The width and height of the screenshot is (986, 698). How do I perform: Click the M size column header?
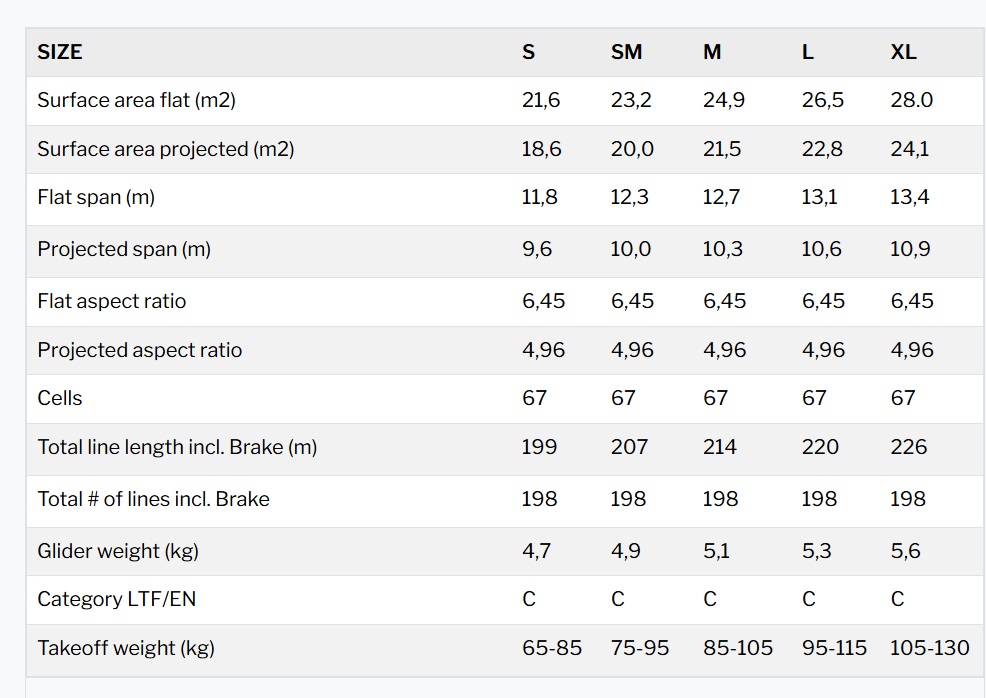click(712, 52)
